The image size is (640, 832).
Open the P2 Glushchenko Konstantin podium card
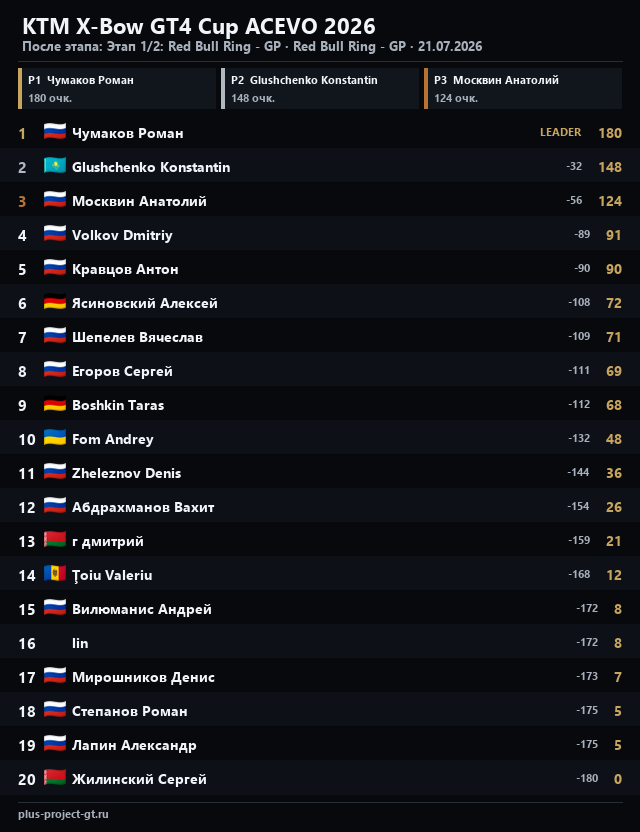click(320, 89)
